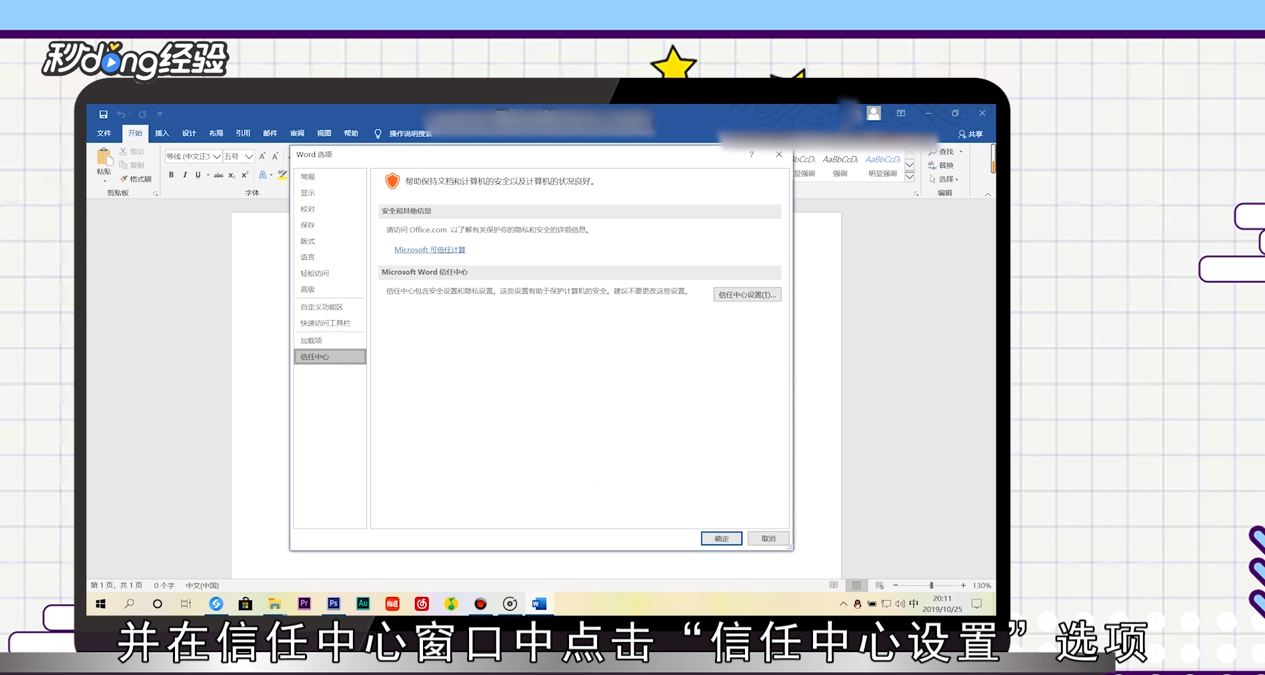
Task: Click the 替换 replace icon
Action: 932,166
